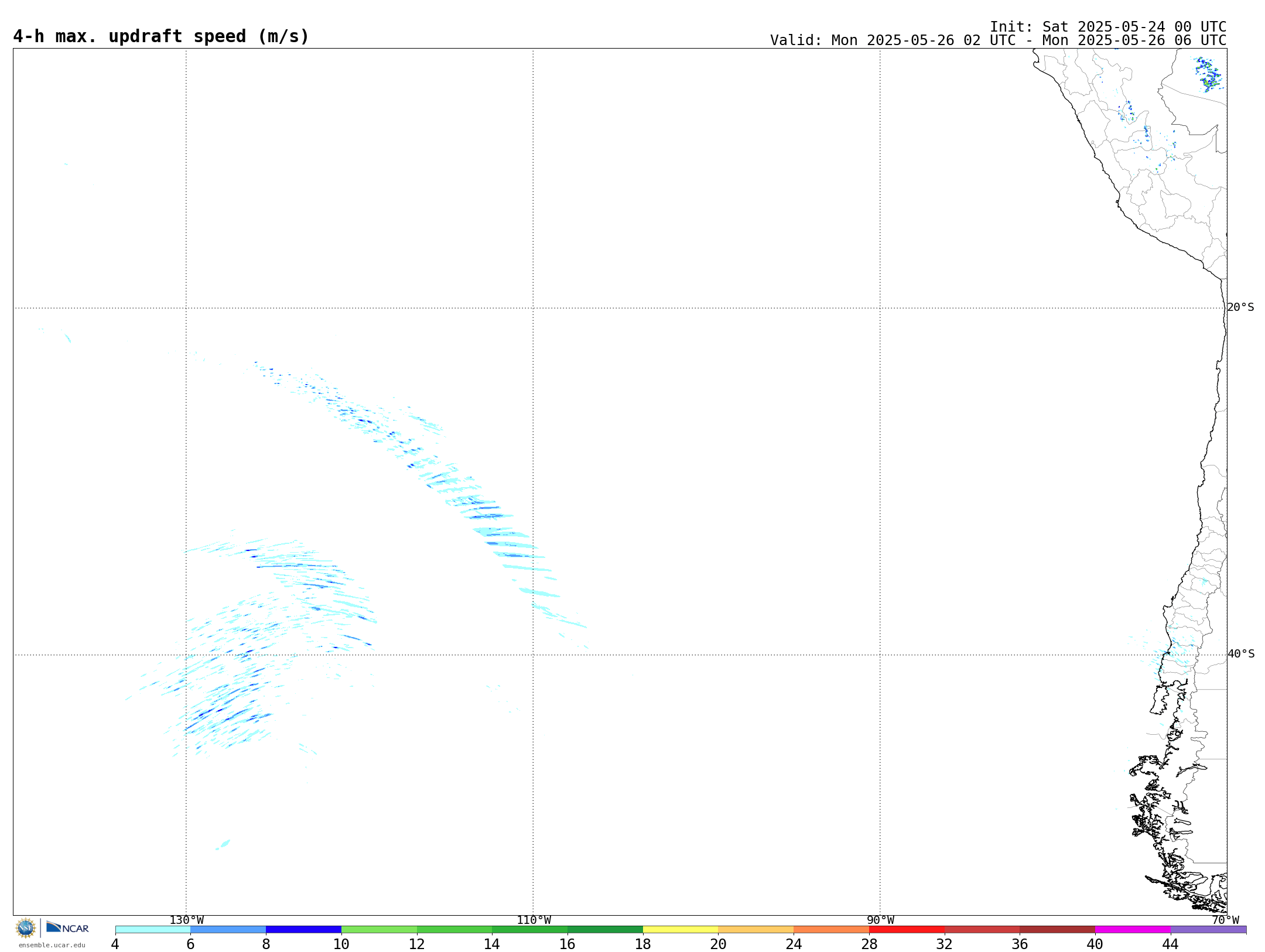This screenshot has width=1265, height=952.
Task: Click the 130°W longitude label
Action: [187, 920]
